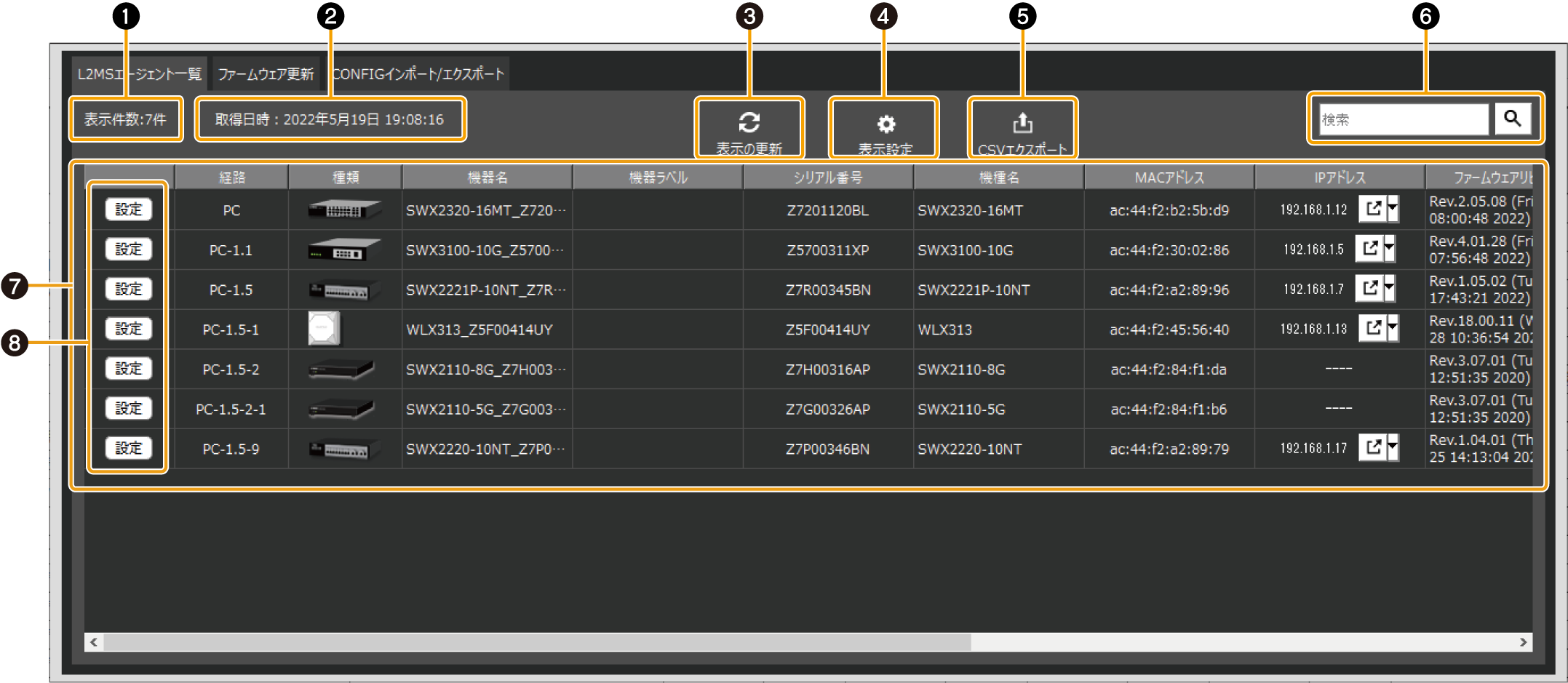Sort by 経路 column header
This screenshot has height=683, width=1568.
[x=231, y=177]
